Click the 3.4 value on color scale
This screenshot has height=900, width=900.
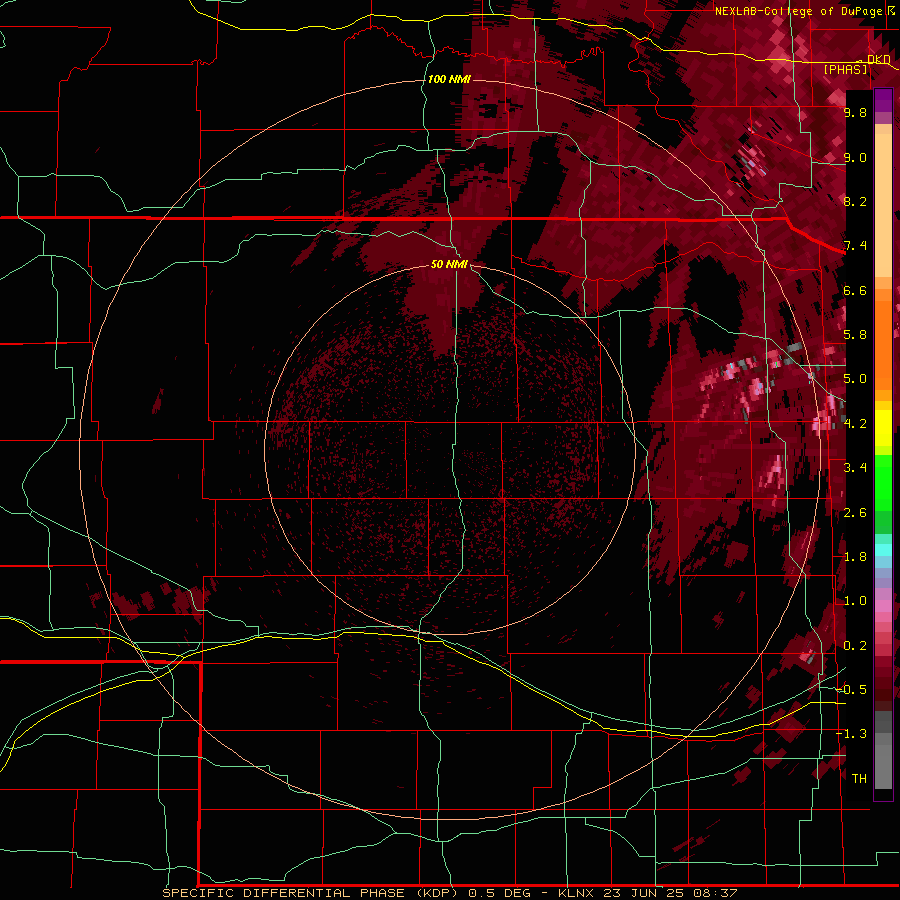coord(855,468)
